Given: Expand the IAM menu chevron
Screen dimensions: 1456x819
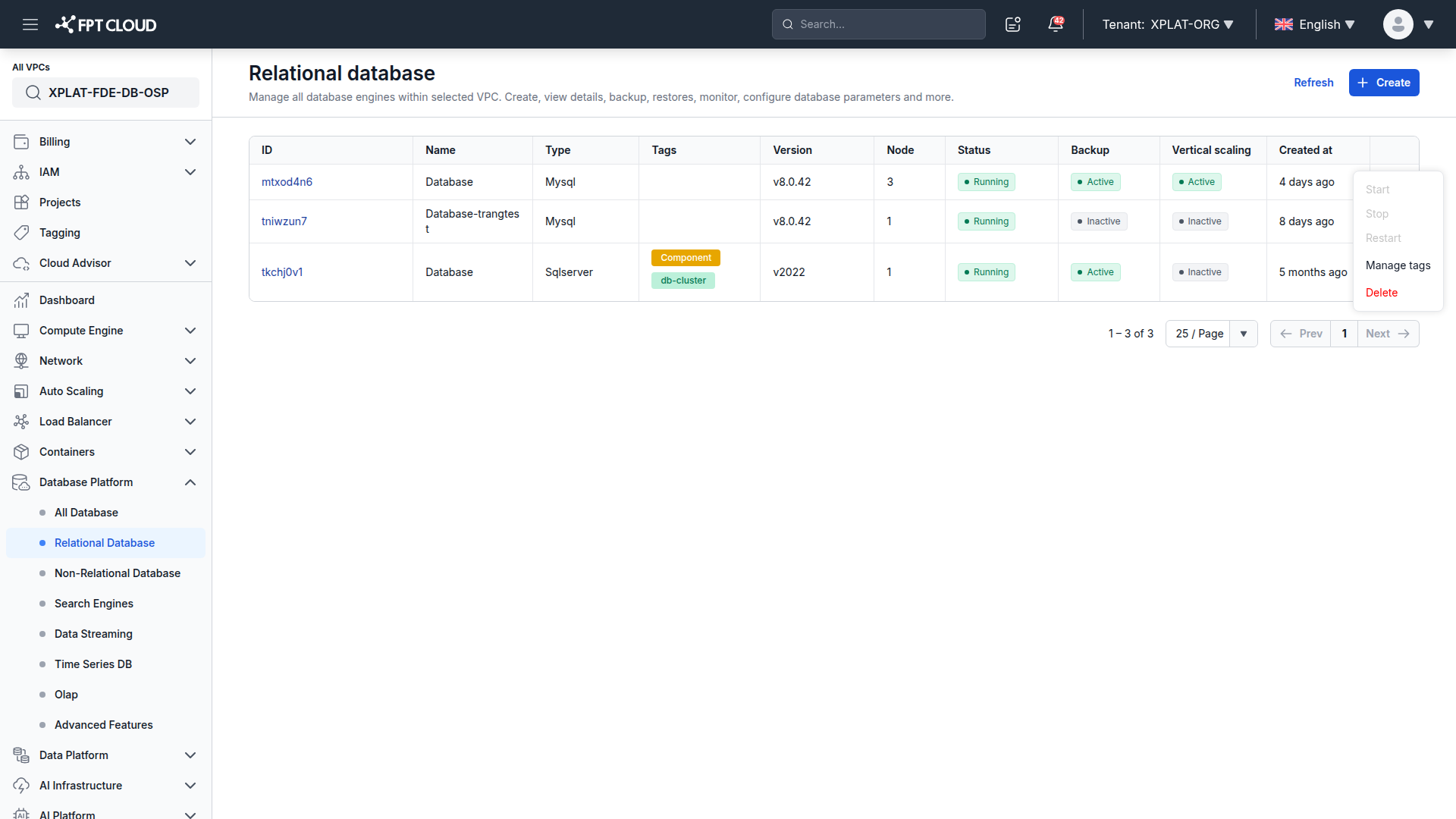Looking at the screenshot, I should click(190, 172).
